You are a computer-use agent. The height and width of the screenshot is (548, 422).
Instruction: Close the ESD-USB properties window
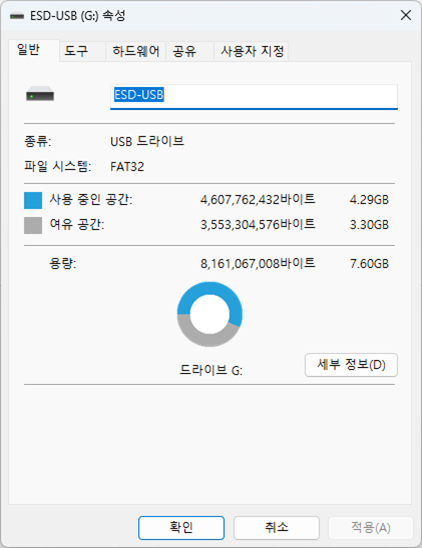[406, 15]
